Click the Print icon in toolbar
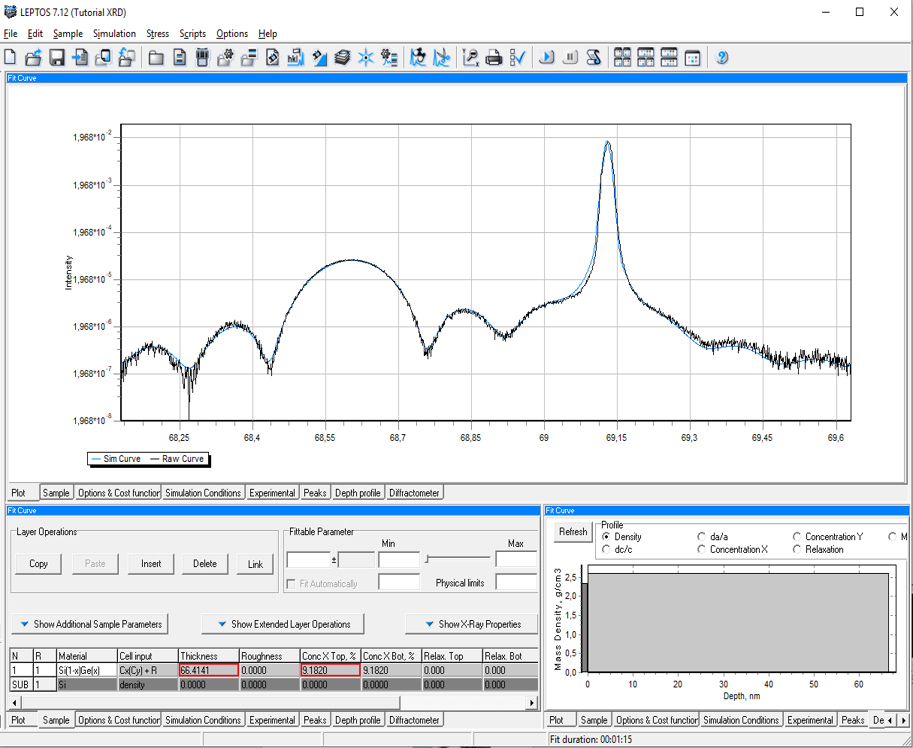The width and height of the screenshot is (913, 748). coord(494,58)
